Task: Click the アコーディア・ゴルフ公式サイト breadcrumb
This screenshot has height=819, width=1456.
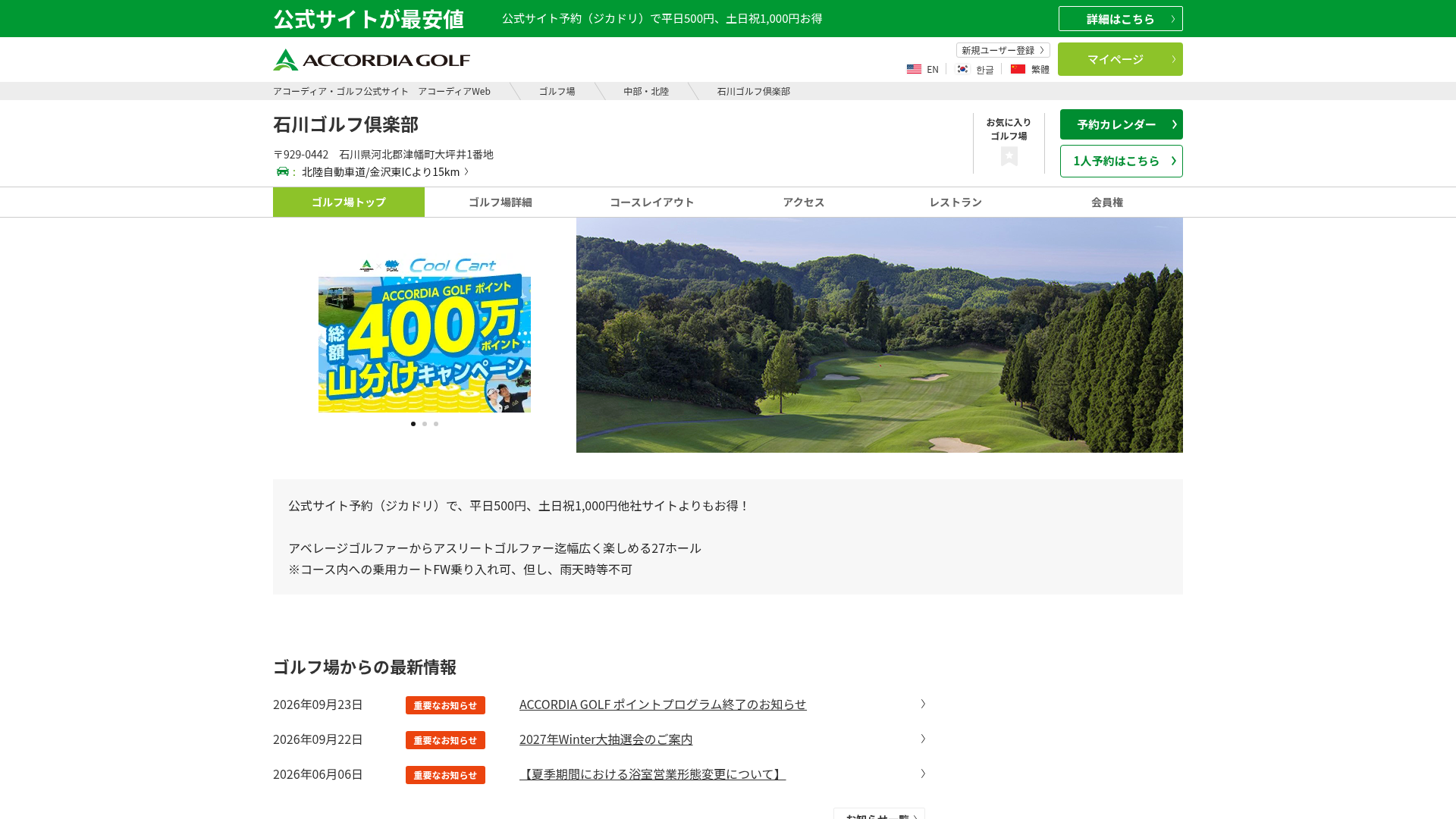Action: pos(381,91)
